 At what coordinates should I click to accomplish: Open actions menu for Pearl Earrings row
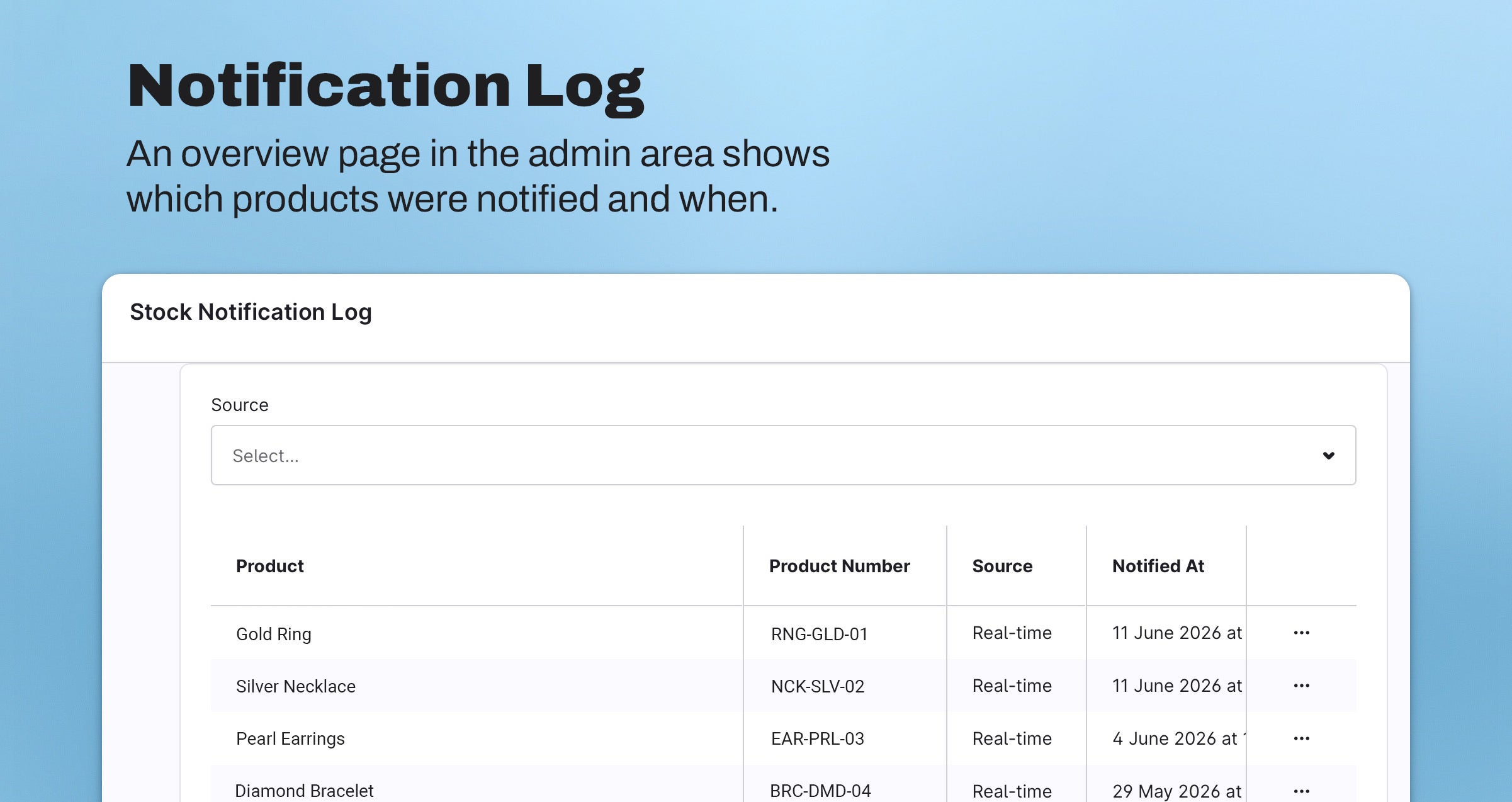[x=1301, y=738]
